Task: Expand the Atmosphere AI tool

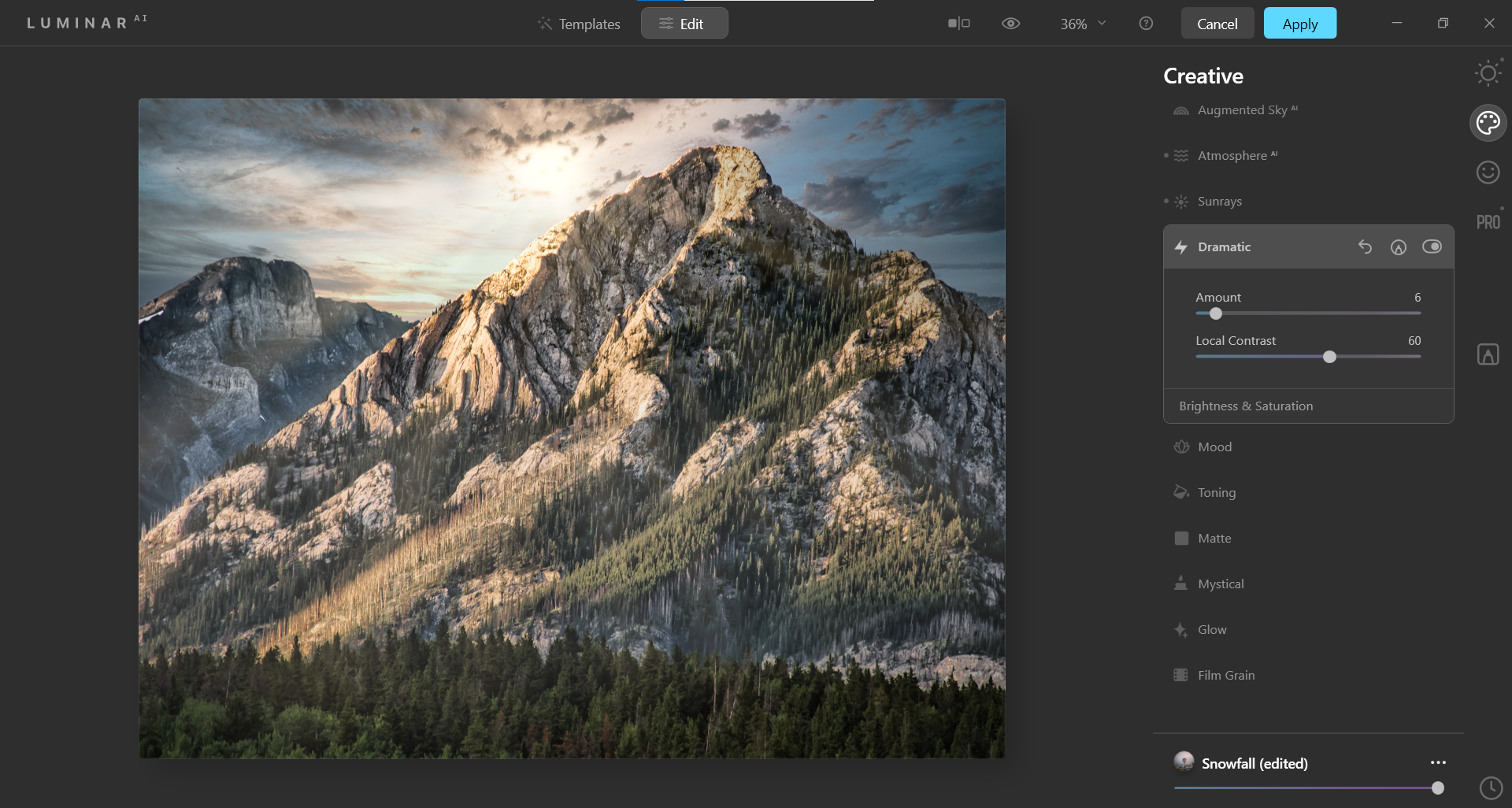Action: point(1232,156)
